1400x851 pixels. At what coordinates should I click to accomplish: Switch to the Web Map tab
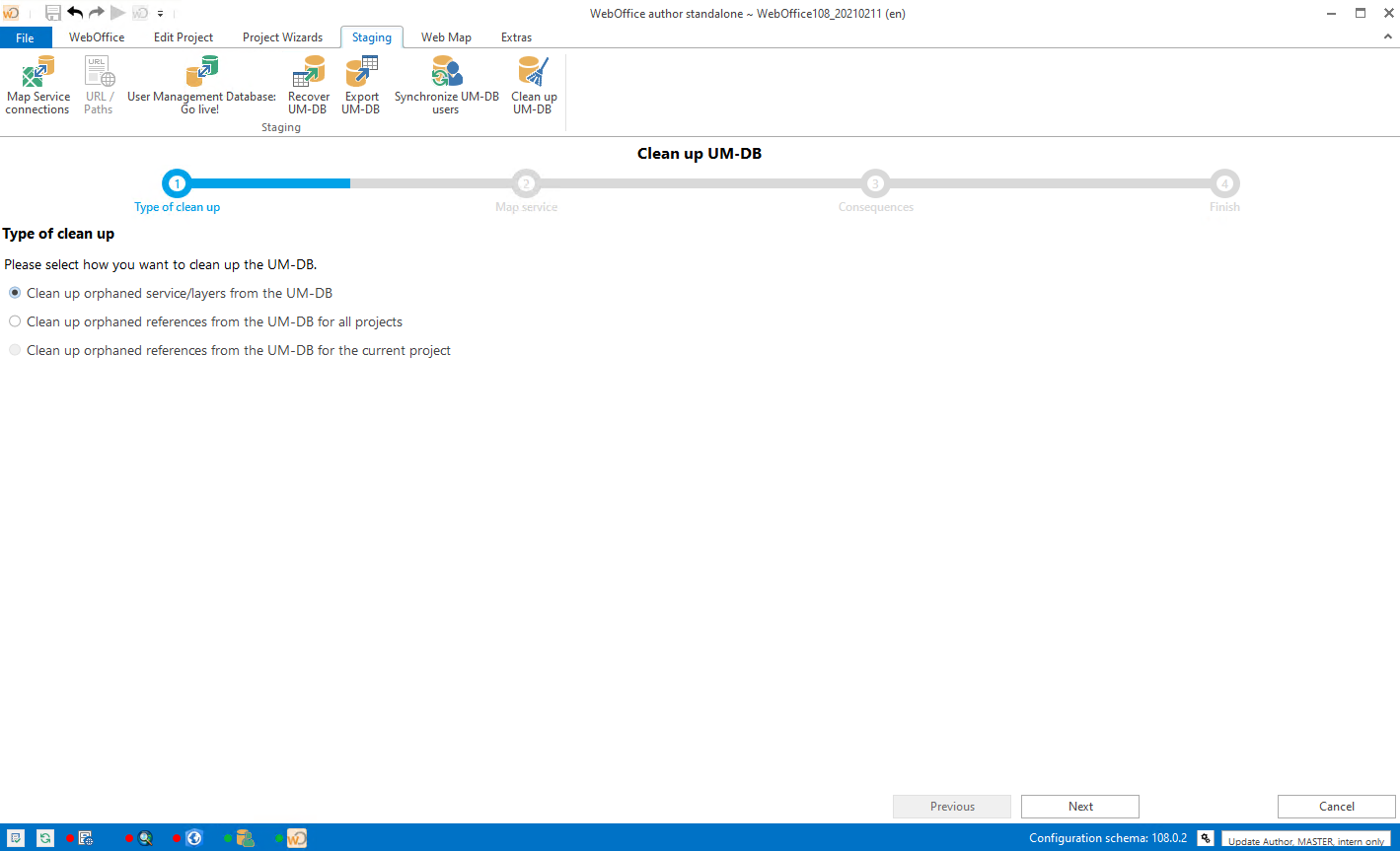tap(446, 36)
